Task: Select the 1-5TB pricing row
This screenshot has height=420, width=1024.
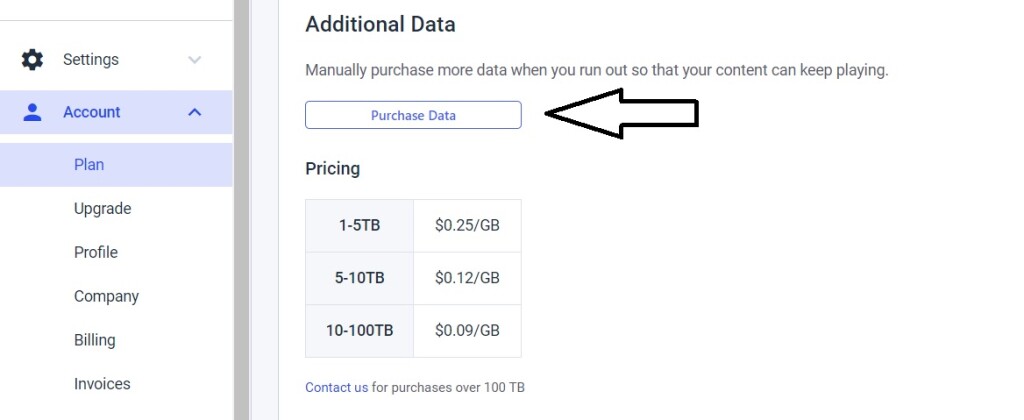Action: (x=413, y=226)
